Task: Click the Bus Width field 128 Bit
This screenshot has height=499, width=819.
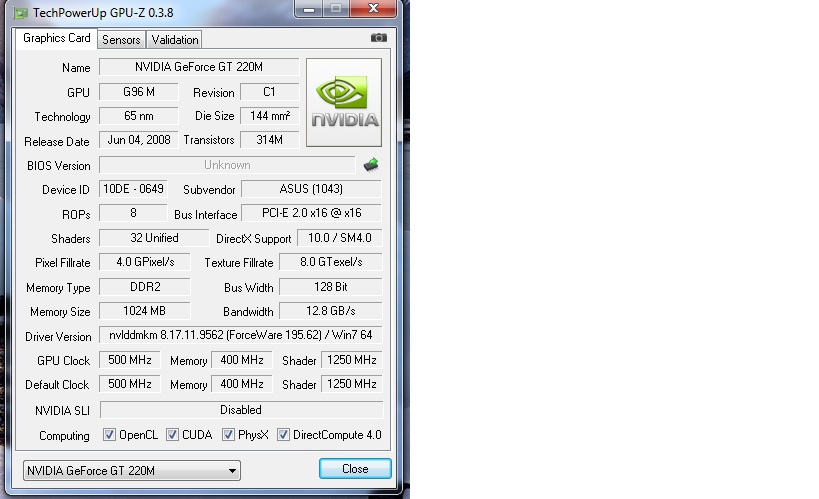Action: 331,287
